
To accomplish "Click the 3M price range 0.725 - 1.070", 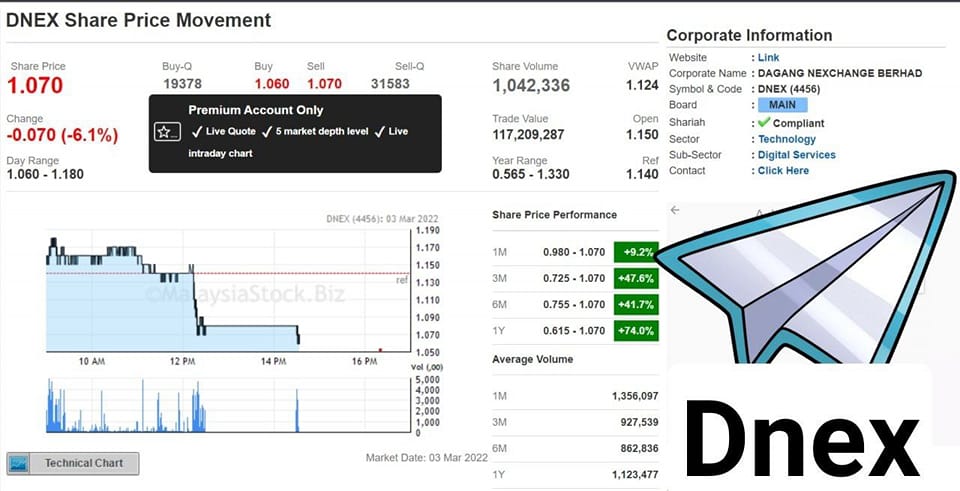I will (x=574, y=278).
